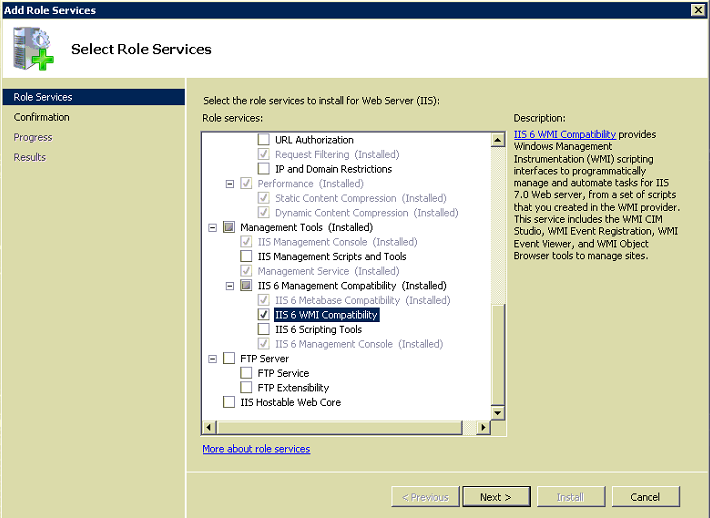
Task: Select the IP and Domain Restrictions label
Action: pyautogui.click(x=334, y=169)
